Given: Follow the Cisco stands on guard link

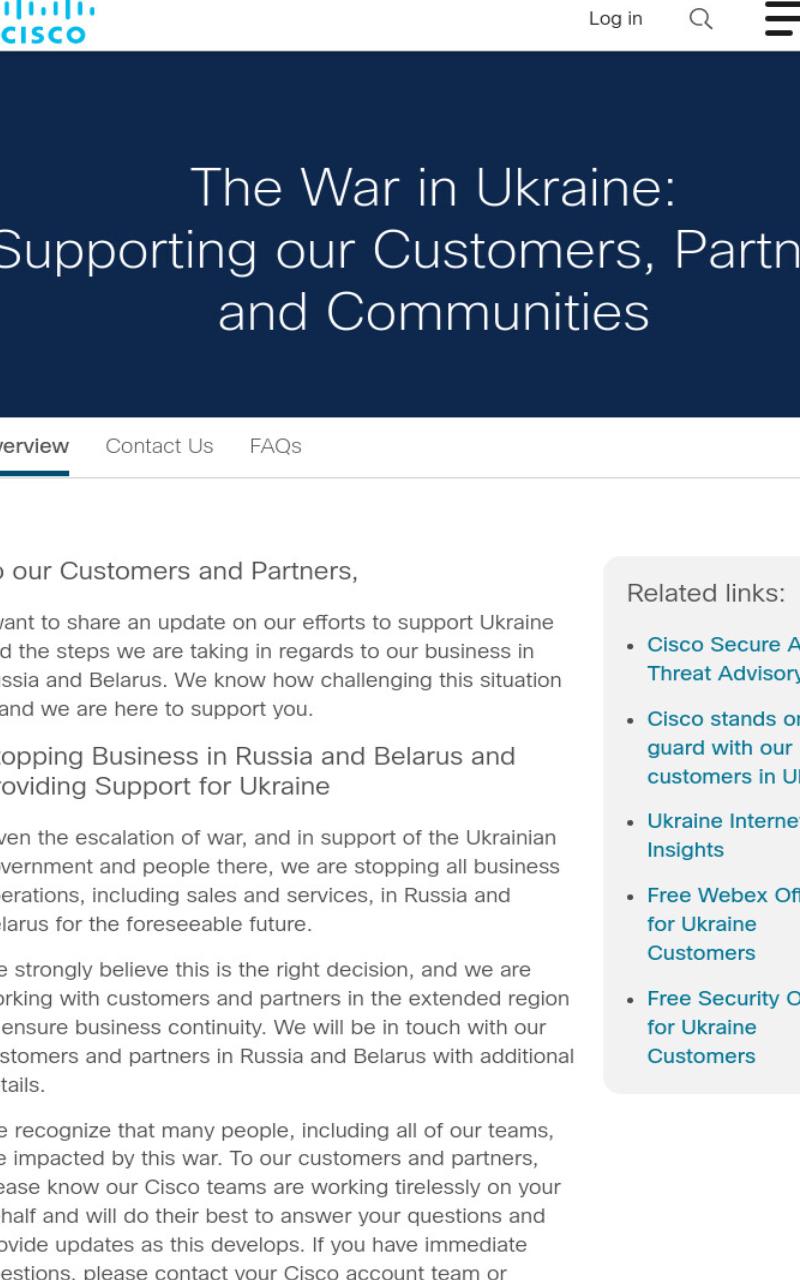Looking at the screenshot, I should point(723,748).
